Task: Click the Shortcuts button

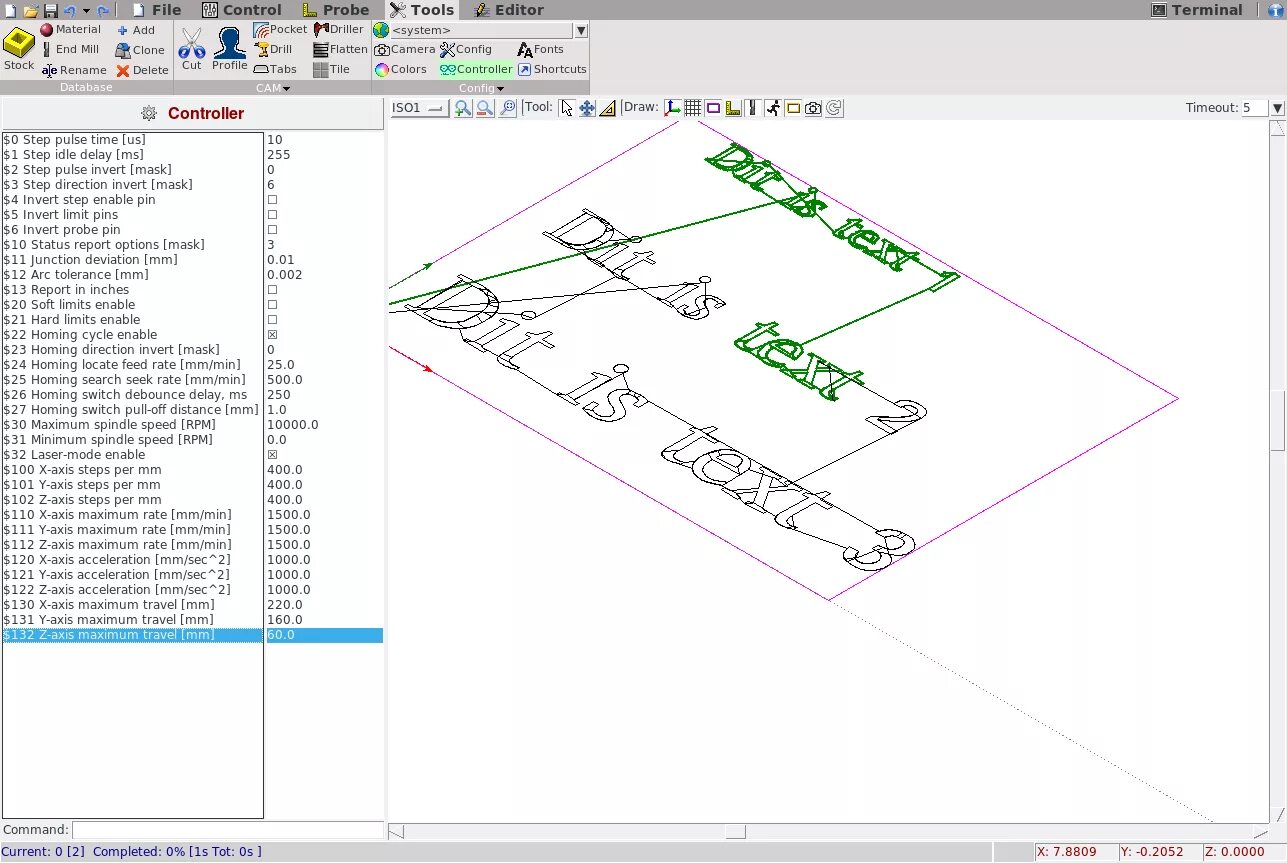Action: [x=552, y=69]
